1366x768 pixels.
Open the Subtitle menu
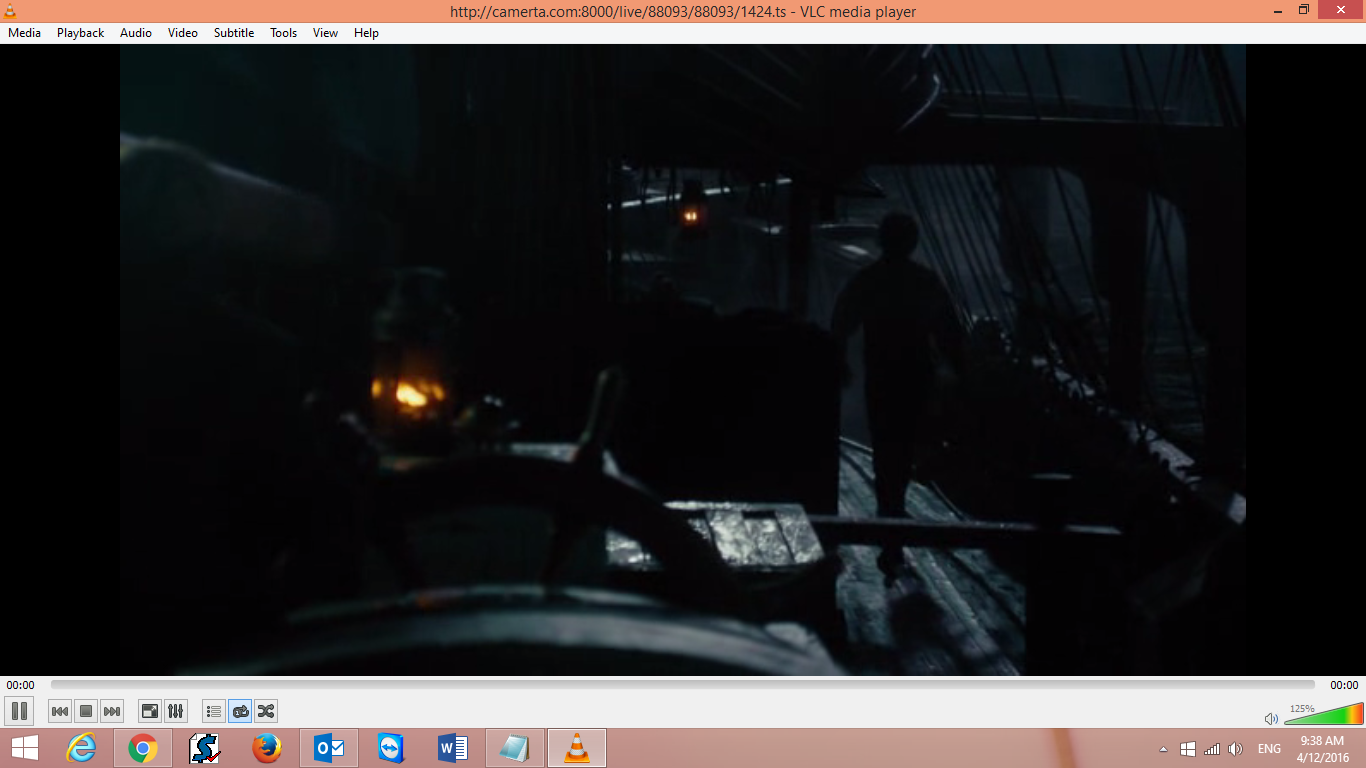(233, 32)
